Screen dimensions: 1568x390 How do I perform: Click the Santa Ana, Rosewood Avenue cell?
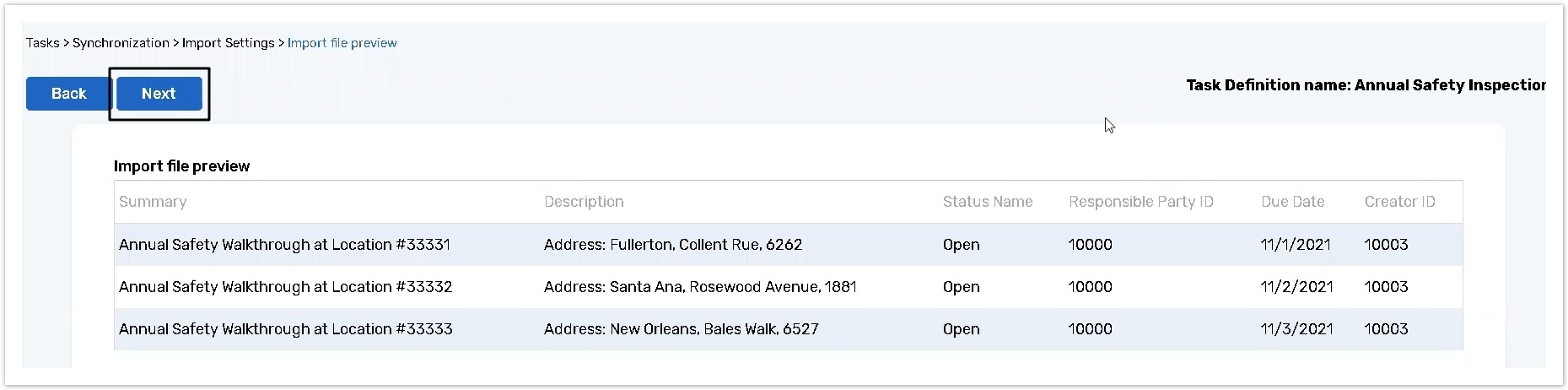(699, 287)
